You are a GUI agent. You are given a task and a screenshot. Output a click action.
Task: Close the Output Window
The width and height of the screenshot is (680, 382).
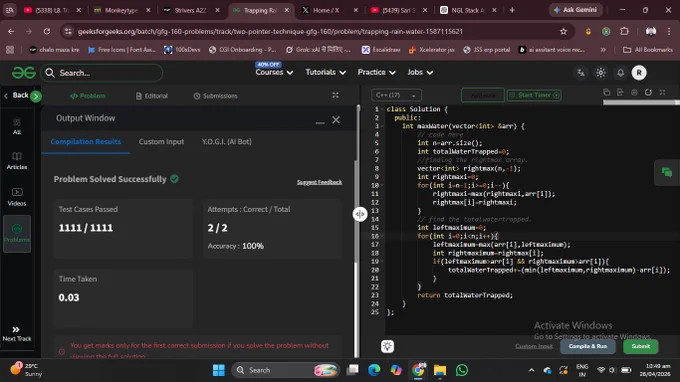336,120
